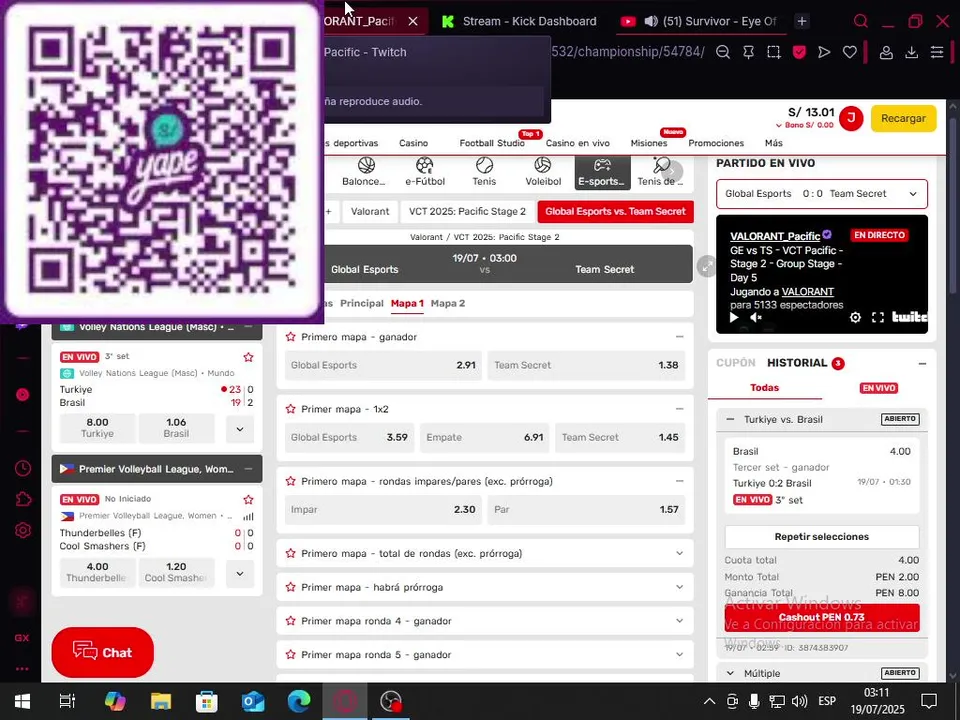
Task: Collapse Turkiye vs. Brasil bet entry
Action: 730,419
